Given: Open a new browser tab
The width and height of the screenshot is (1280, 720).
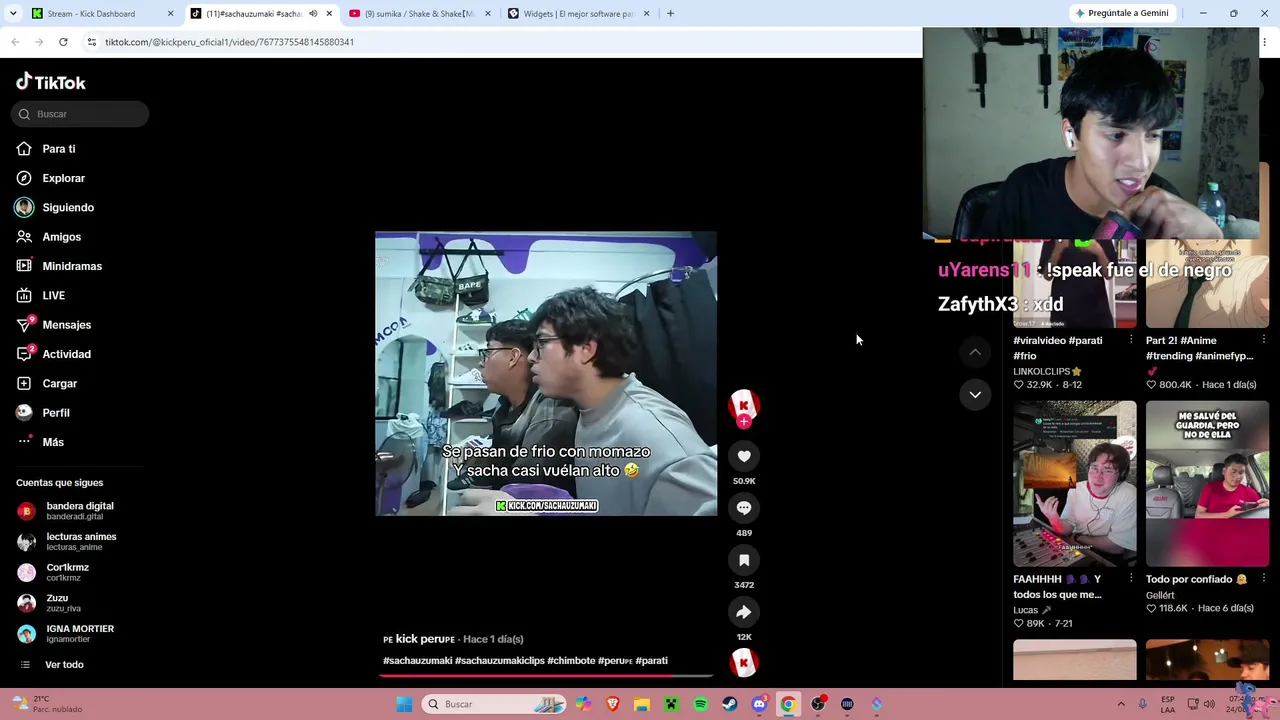Looking at the screenshot, I should tap(670, 14).
